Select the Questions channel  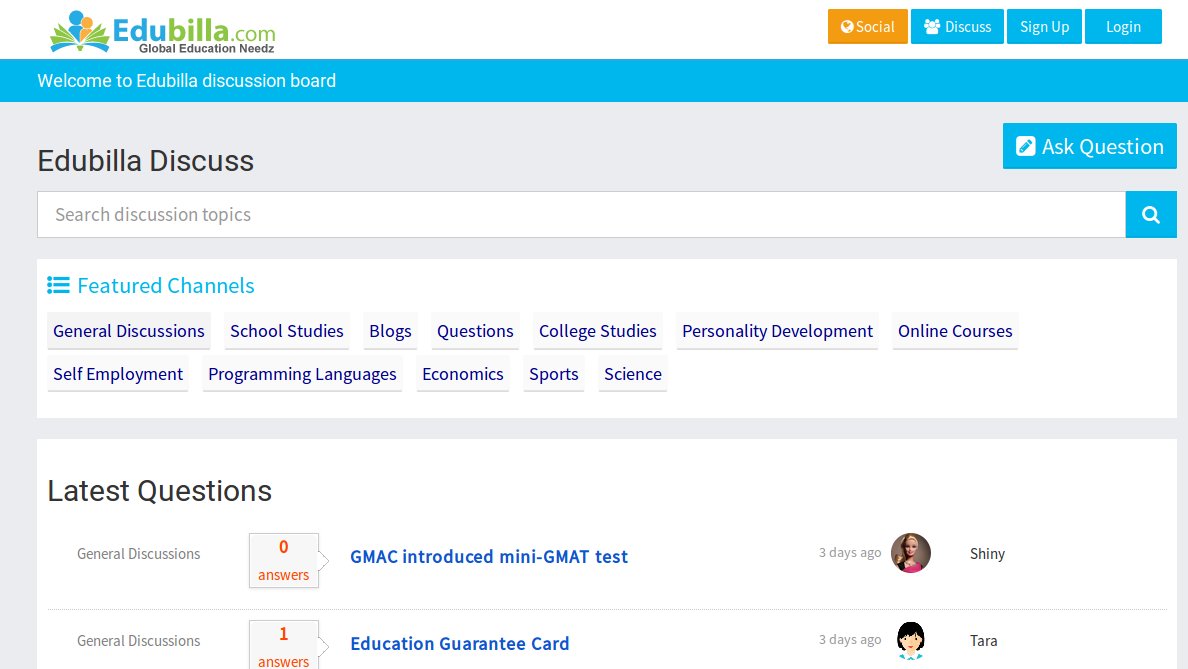475,331
